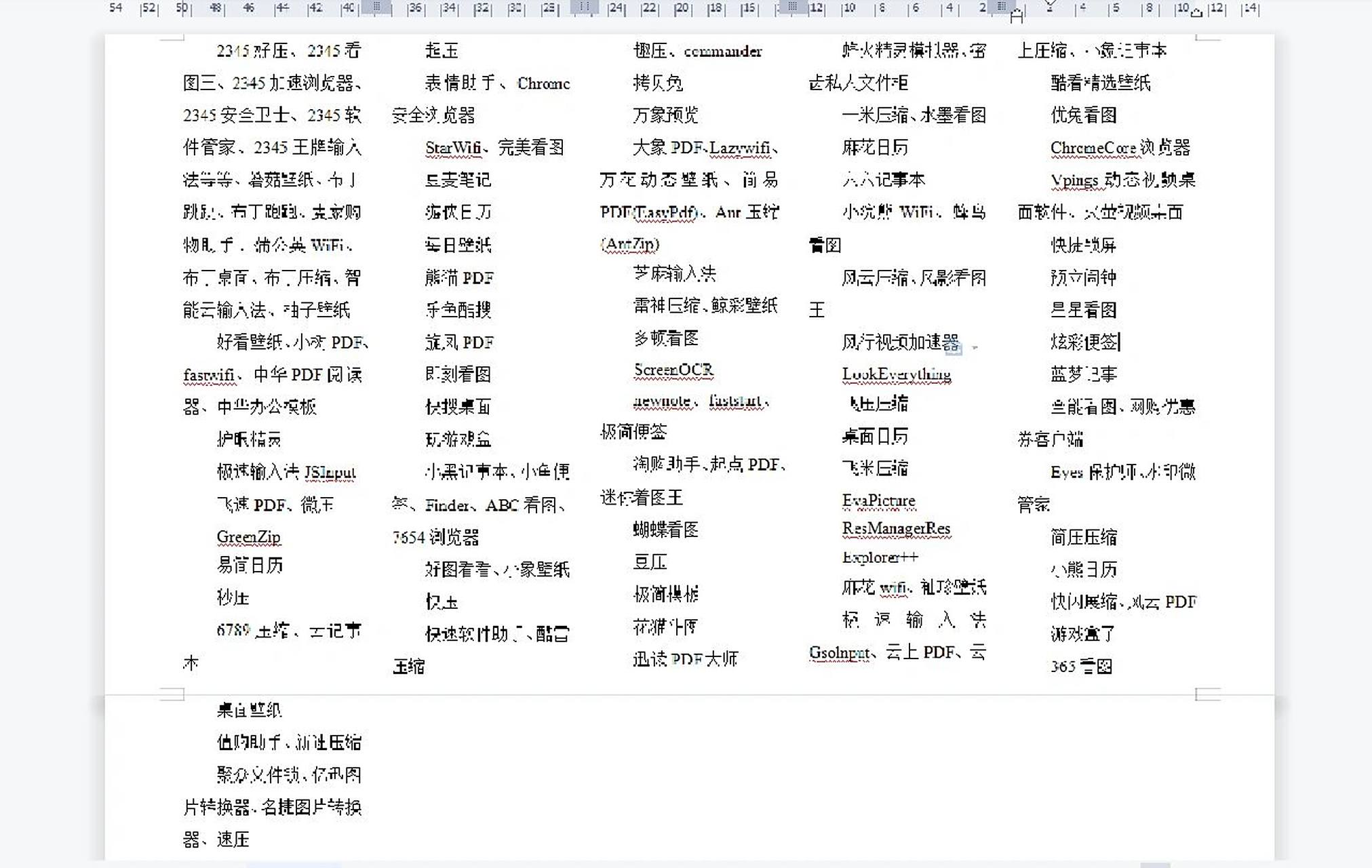The height and width of the screenshot is (868, 1372).
Task: Click the text 极简便签
Action: point(634,432)
